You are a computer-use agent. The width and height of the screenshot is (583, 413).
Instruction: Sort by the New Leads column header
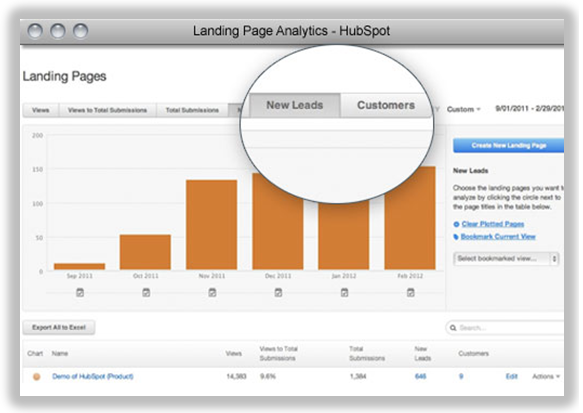coord(423,354)
